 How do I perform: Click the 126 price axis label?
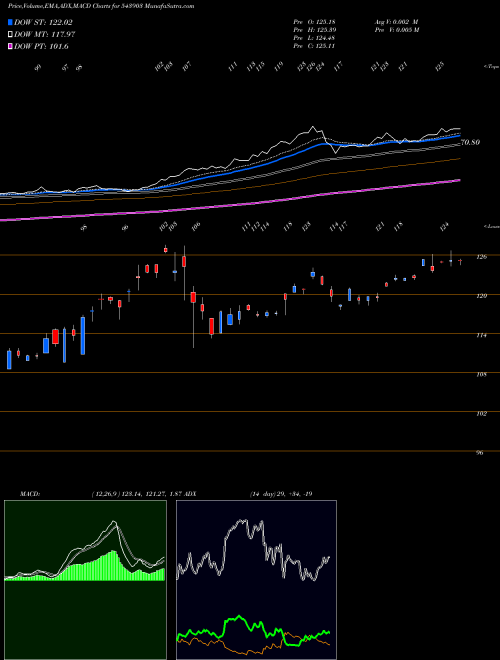coord(482,257)
